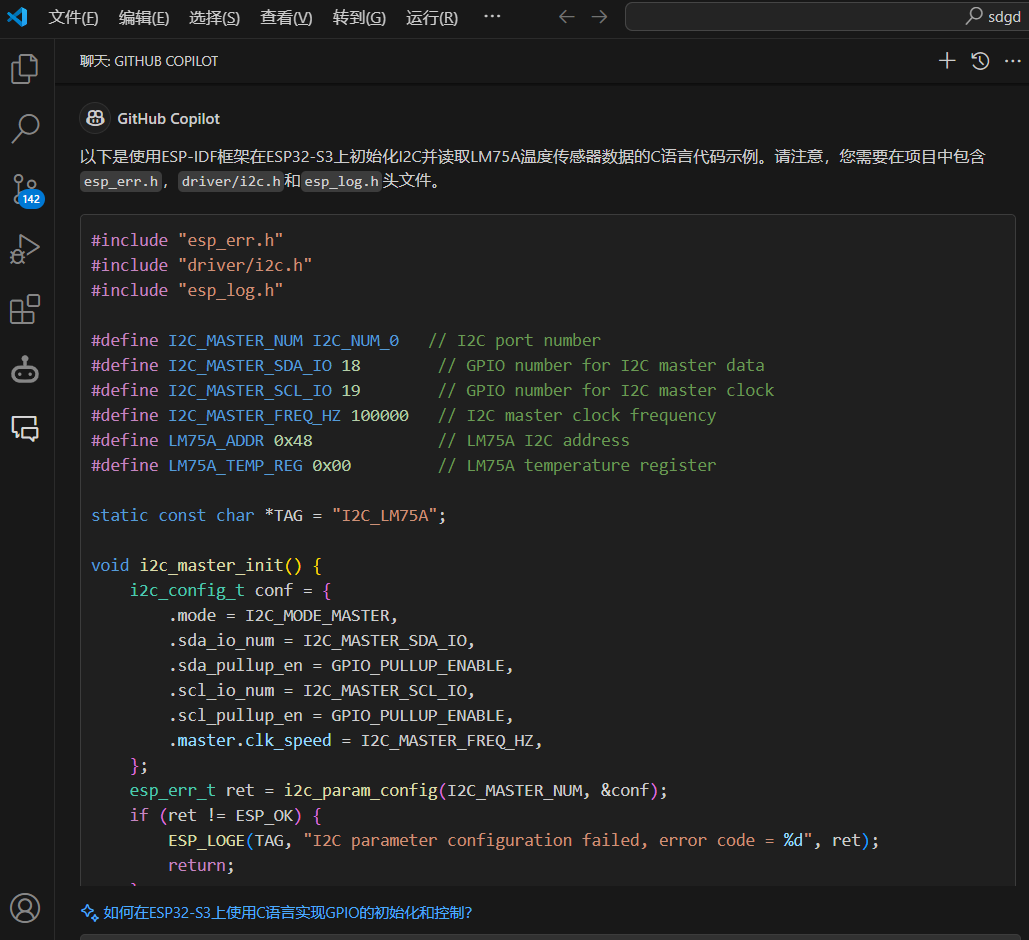
Task: Click the driver/i2c.h inline code text
Action: coord(231,181)
